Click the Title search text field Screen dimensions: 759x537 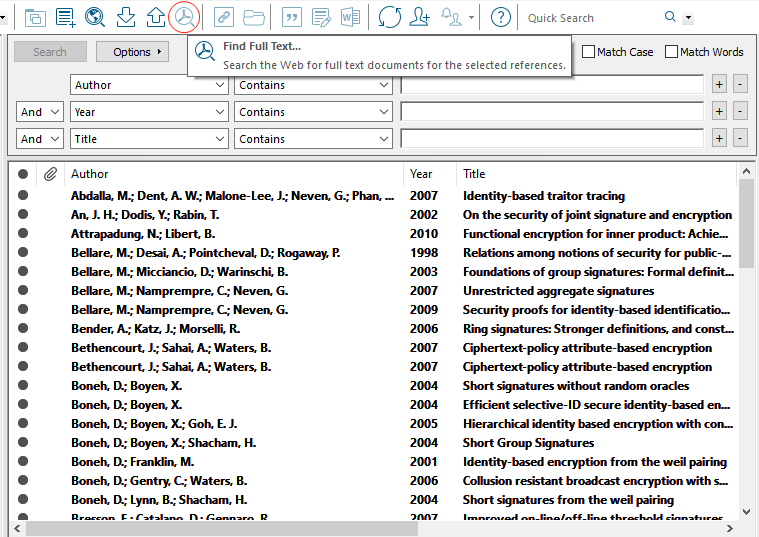pos(552,139)
